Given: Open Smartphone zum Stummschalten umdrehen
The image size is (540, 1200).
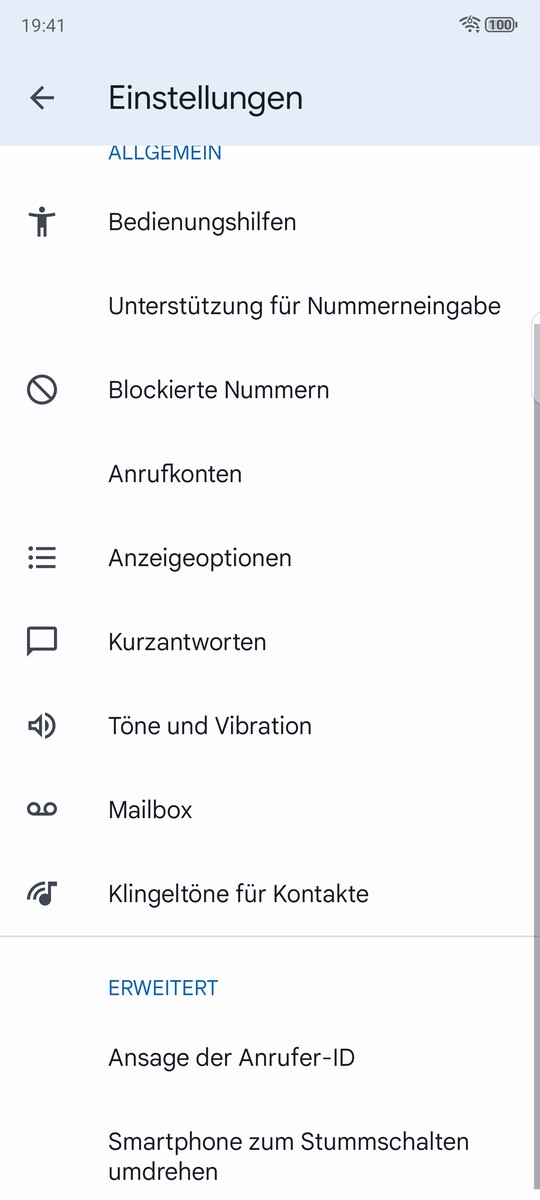Looking at the screenshot, I should (x=270, y=1155).
